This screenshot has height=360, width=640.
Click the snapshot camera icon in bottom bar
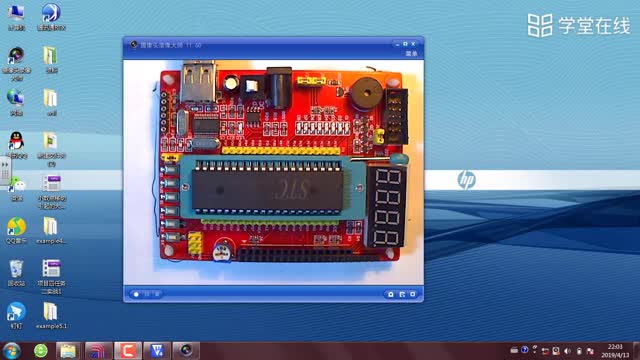391,294
